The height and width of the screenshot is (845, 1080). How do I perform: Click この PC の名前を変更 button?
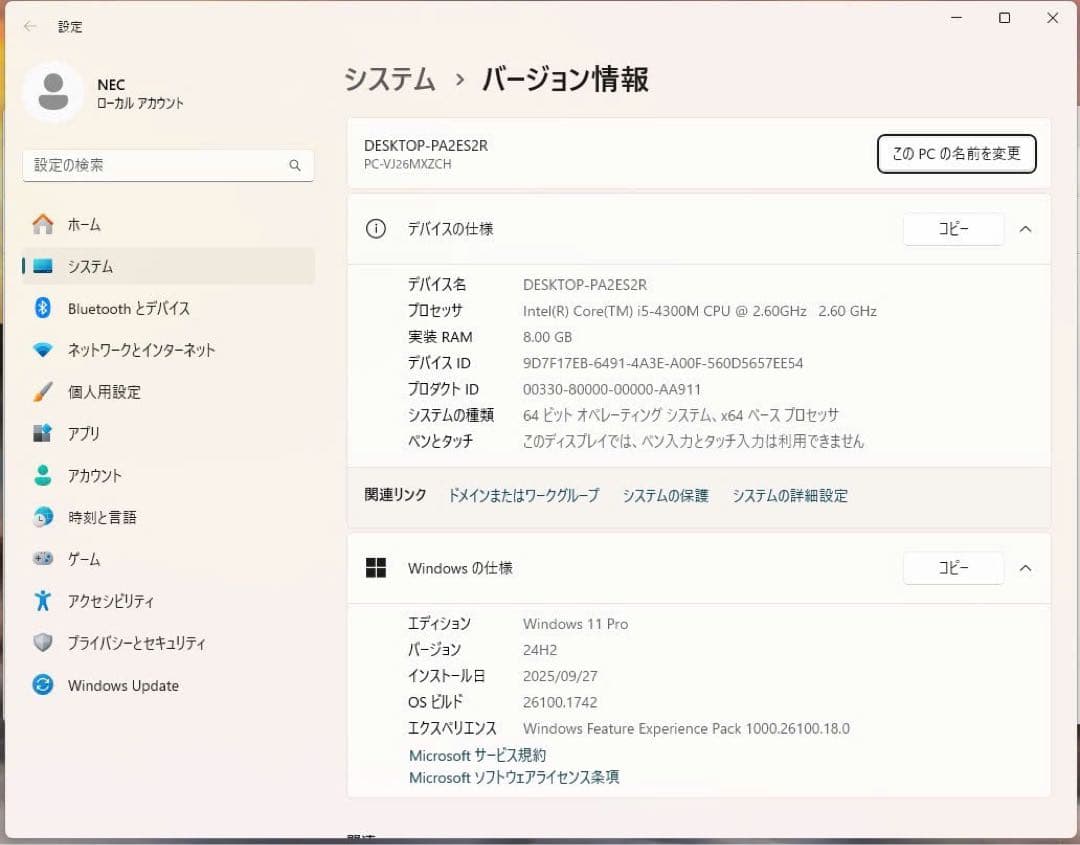click(x=956, y=154)
